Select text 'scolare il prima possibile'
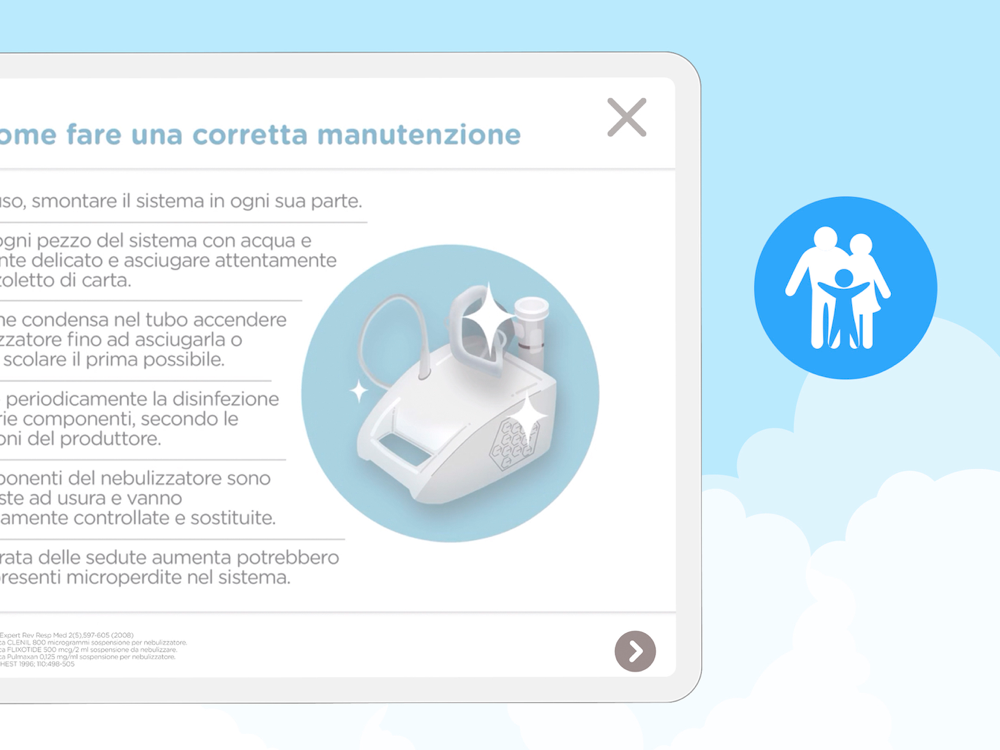This screenshot has width=1000, height=750. tap(114, 360)
